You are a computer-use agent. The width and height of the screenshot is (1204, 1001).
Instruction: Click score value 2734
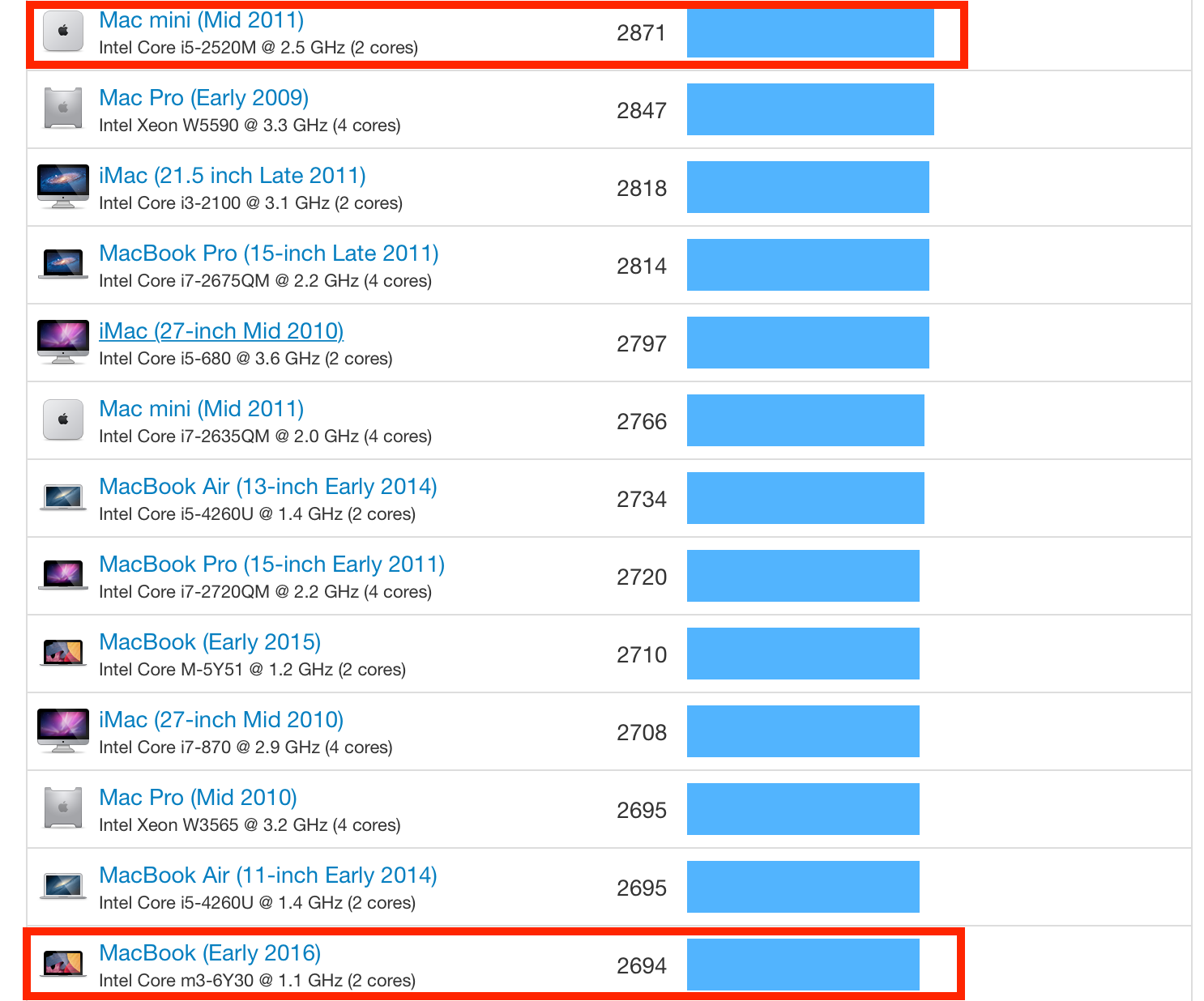(642, 500)
